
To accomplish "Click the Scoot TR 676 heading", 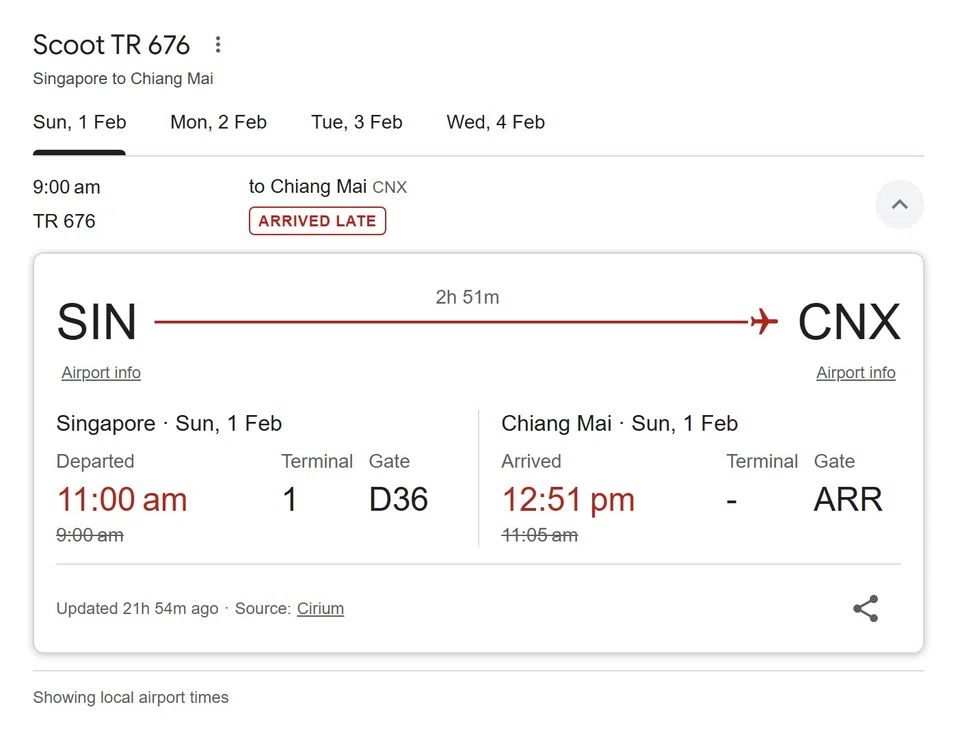I will 111,45.
